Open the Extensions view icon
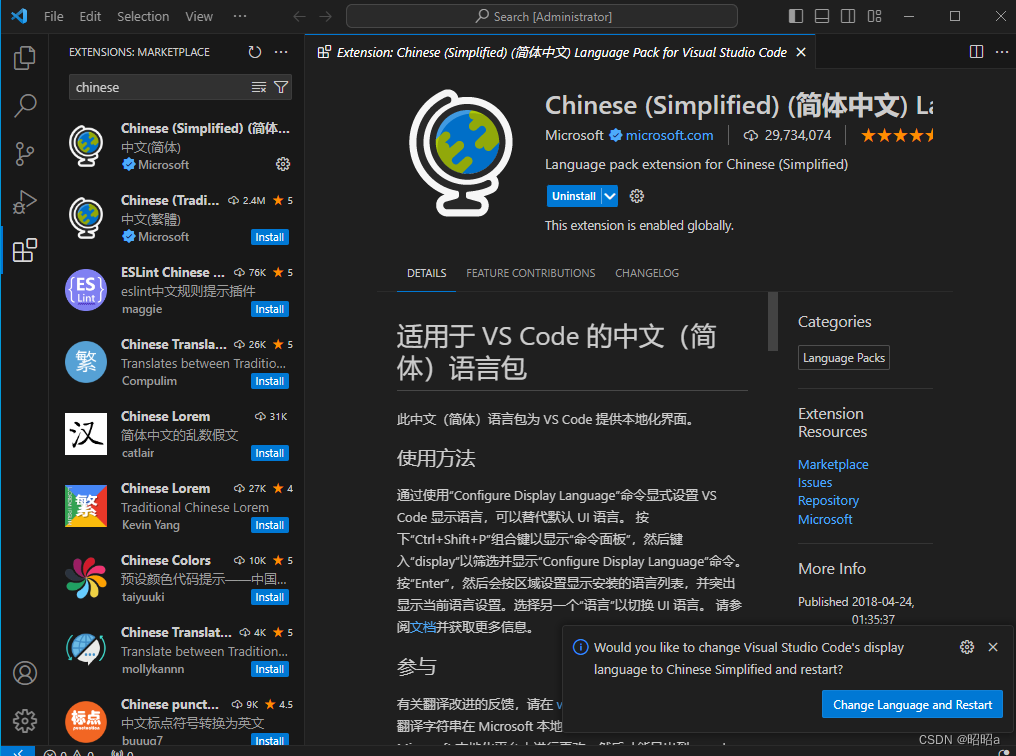This screenshot has width=1016, height=756. click(25, 250)
